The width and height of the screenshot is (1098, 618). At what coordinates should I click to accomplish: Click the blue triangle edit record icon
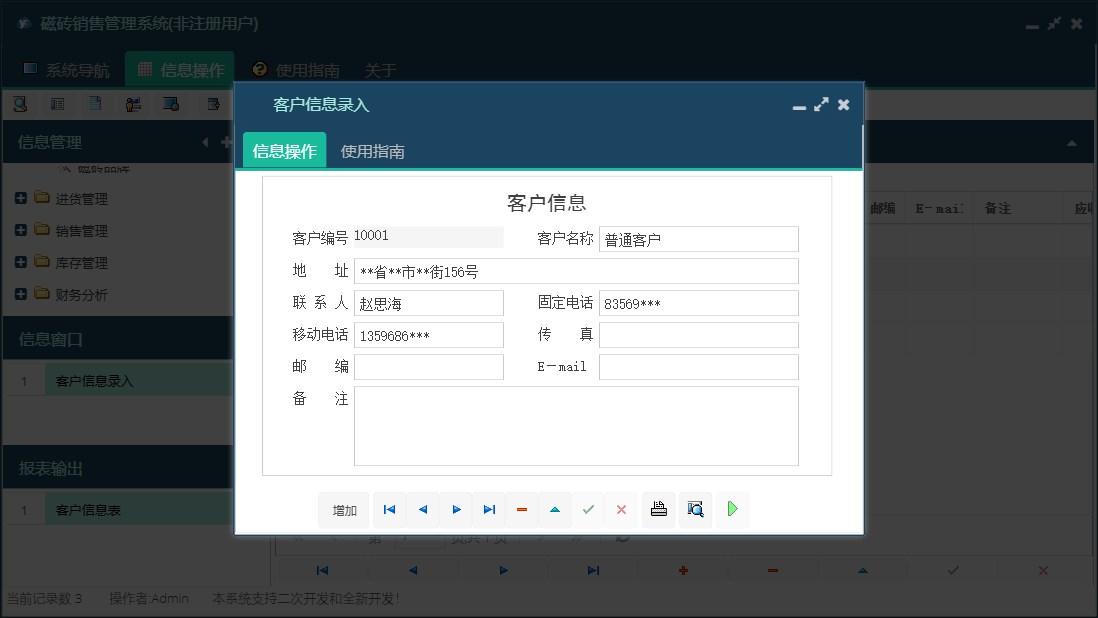pos(554,510)
